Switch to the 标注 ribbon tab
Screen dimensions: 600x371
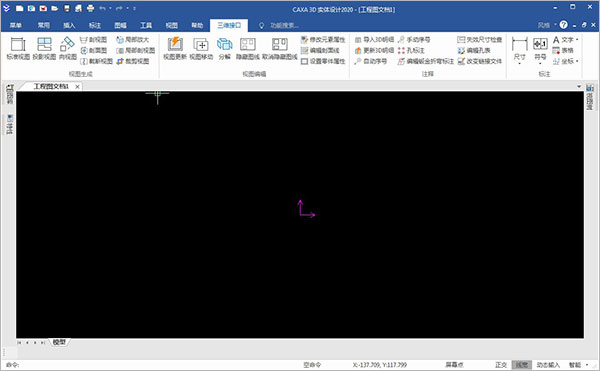click(x=95, y=25)
